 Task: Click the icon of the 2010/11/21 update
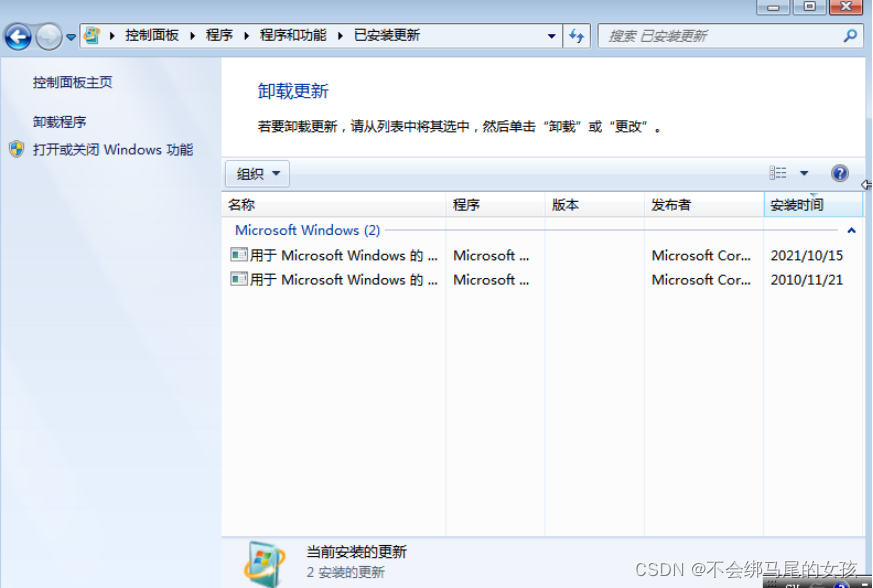click(239, 279)
